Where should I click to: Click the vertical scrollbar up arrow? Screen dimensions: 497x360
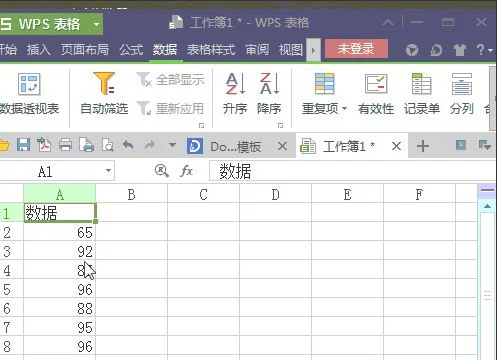point(487,206)
